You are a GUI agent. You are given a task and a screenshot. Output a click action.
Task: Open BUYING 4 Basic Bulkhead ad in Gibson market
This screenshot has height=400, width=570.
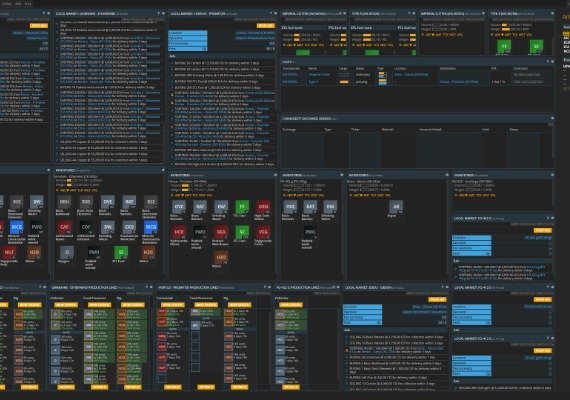[x=395, y=363]
